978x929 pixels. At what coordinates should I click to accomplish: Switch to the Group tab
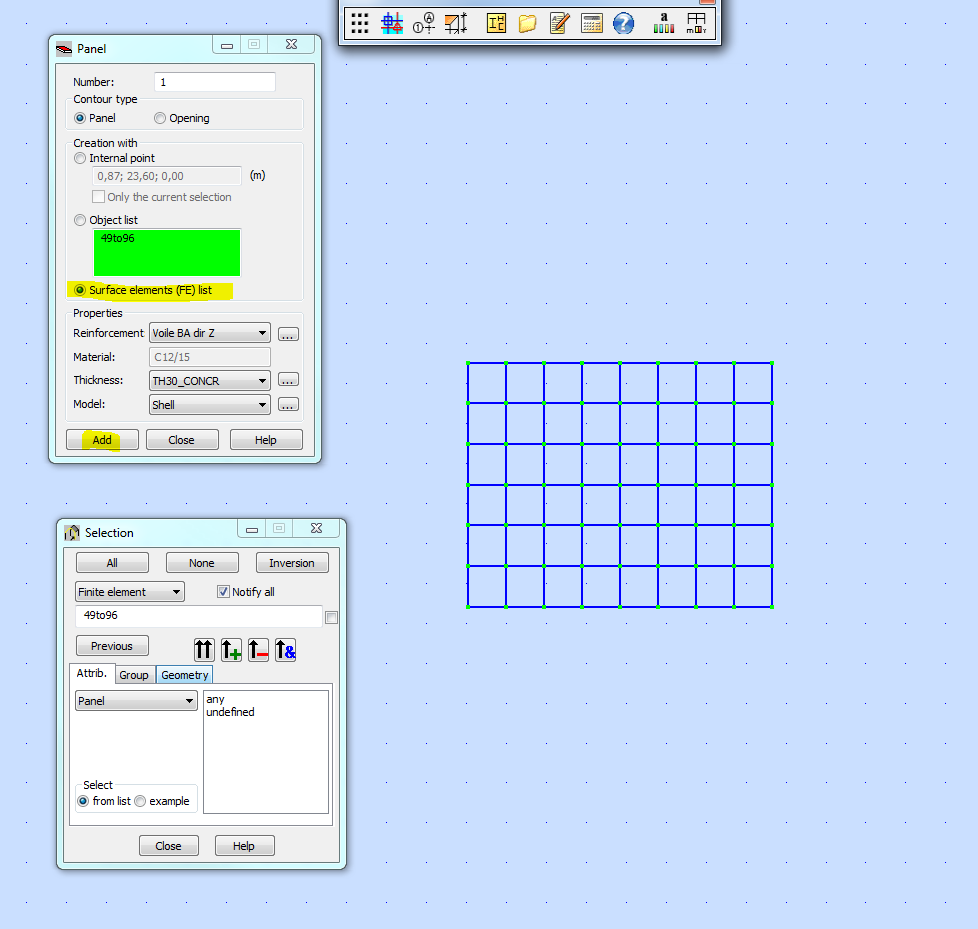pyautogui.click(x=134, y=674)
